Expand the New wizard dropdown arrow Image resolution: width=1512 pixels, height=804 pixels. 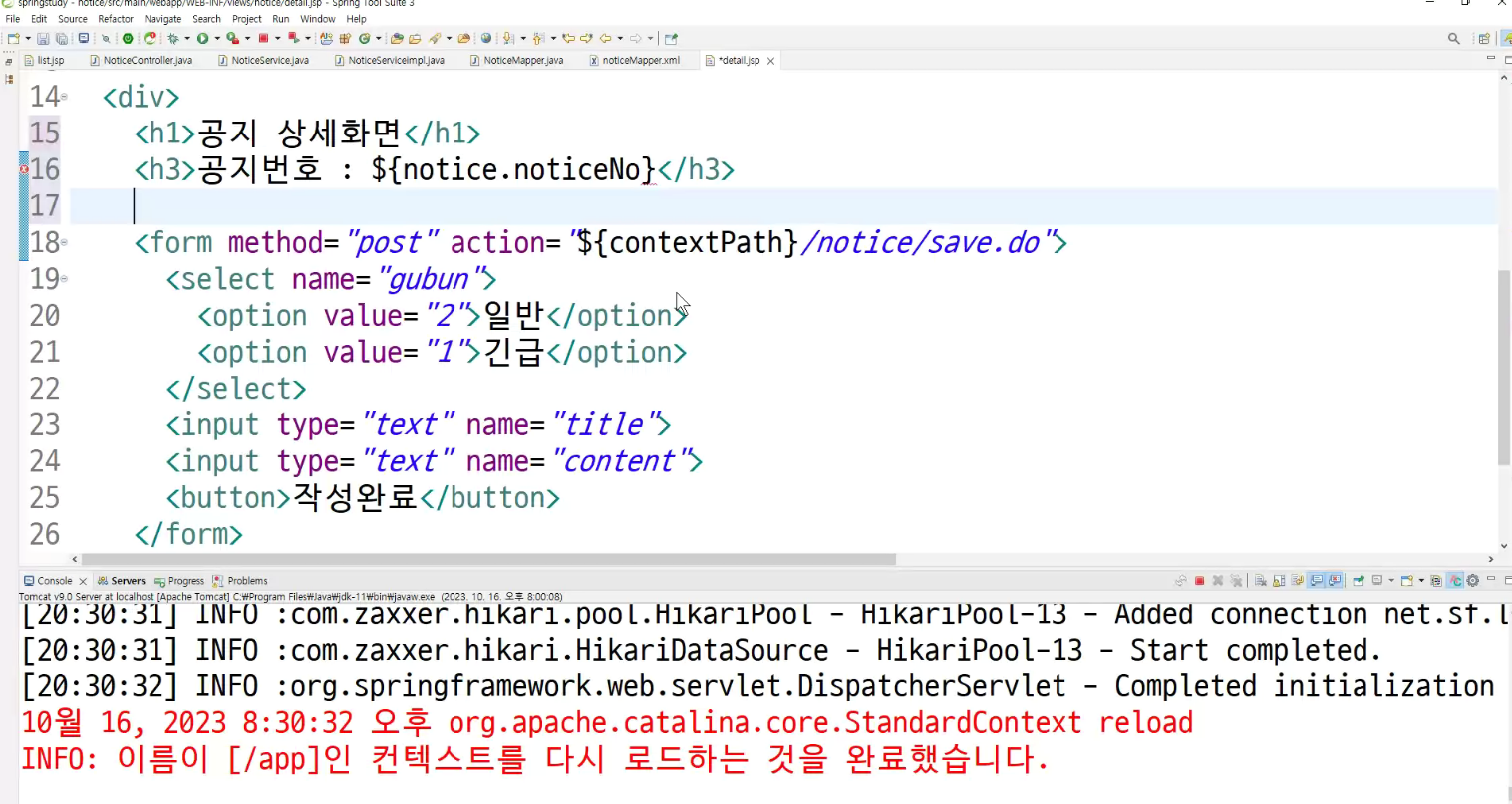point(28,39)
